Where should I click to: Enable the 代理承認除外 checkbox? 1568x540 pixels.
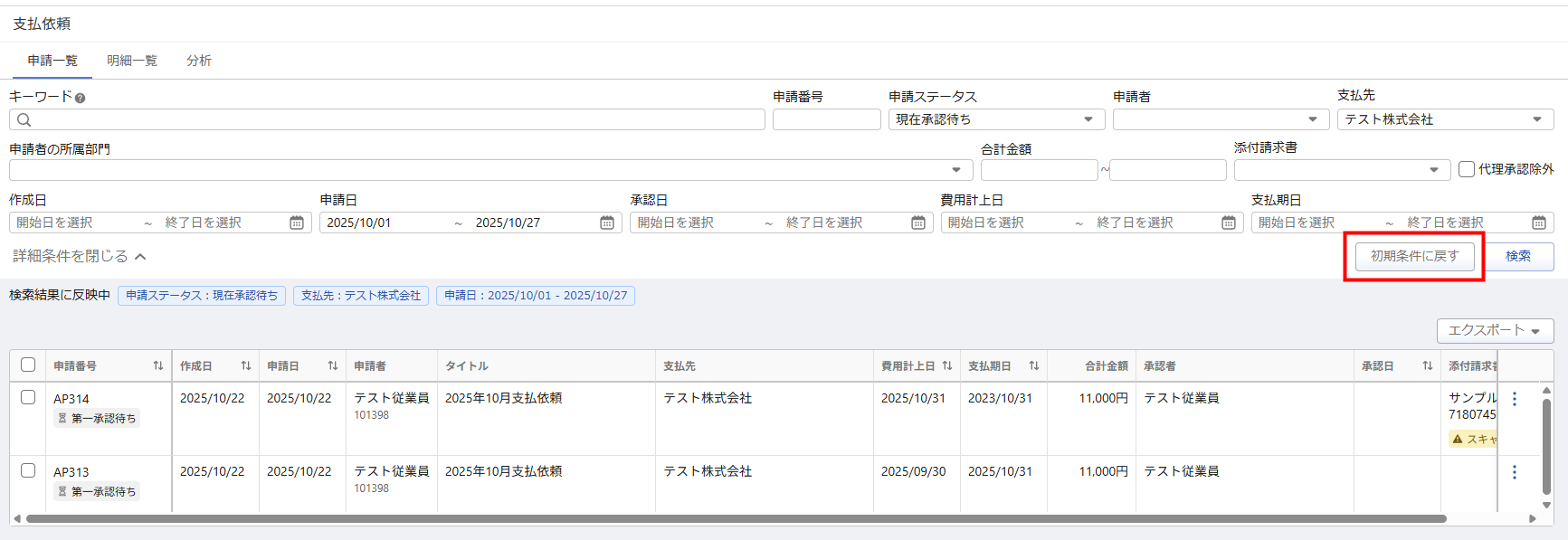(x=1467, y=169)
